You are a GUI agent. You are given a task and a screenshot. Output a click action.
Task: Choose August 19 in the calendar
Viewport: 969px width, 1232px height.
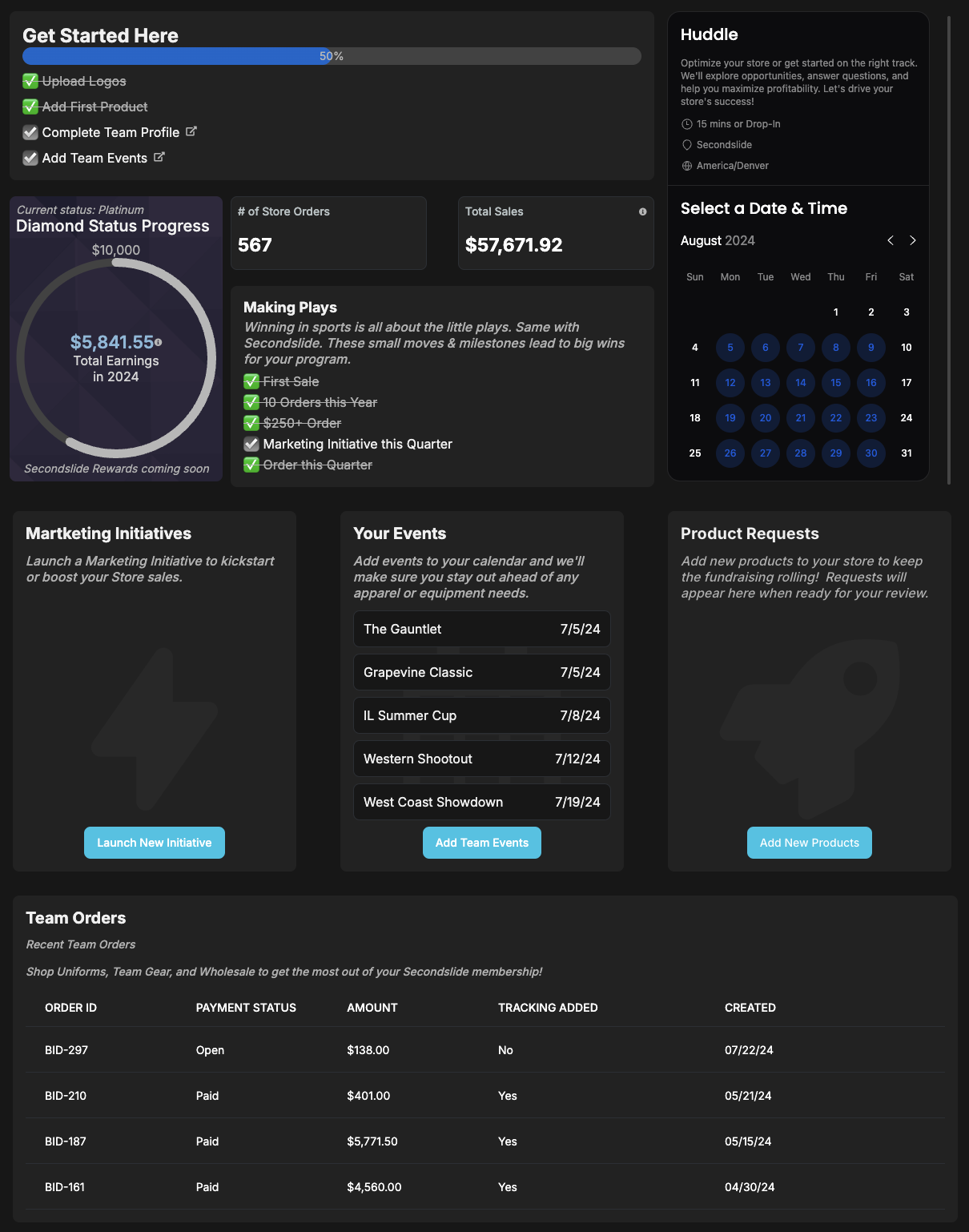point(730,418)
